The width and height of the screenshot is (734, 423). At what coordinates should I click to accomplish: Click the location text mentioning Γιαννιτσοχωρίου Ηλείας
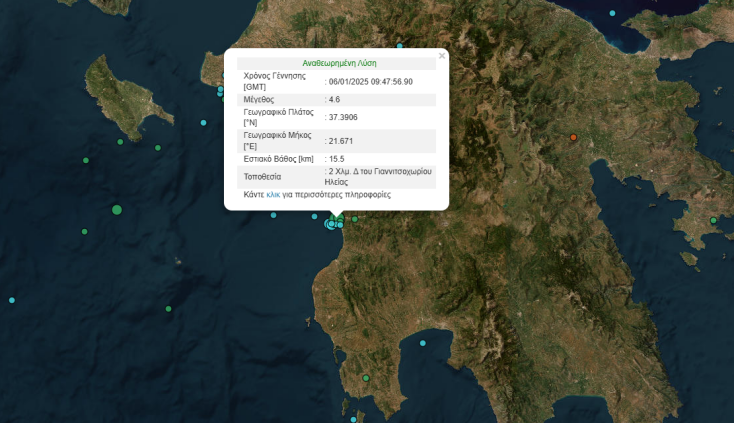[380, 176]
